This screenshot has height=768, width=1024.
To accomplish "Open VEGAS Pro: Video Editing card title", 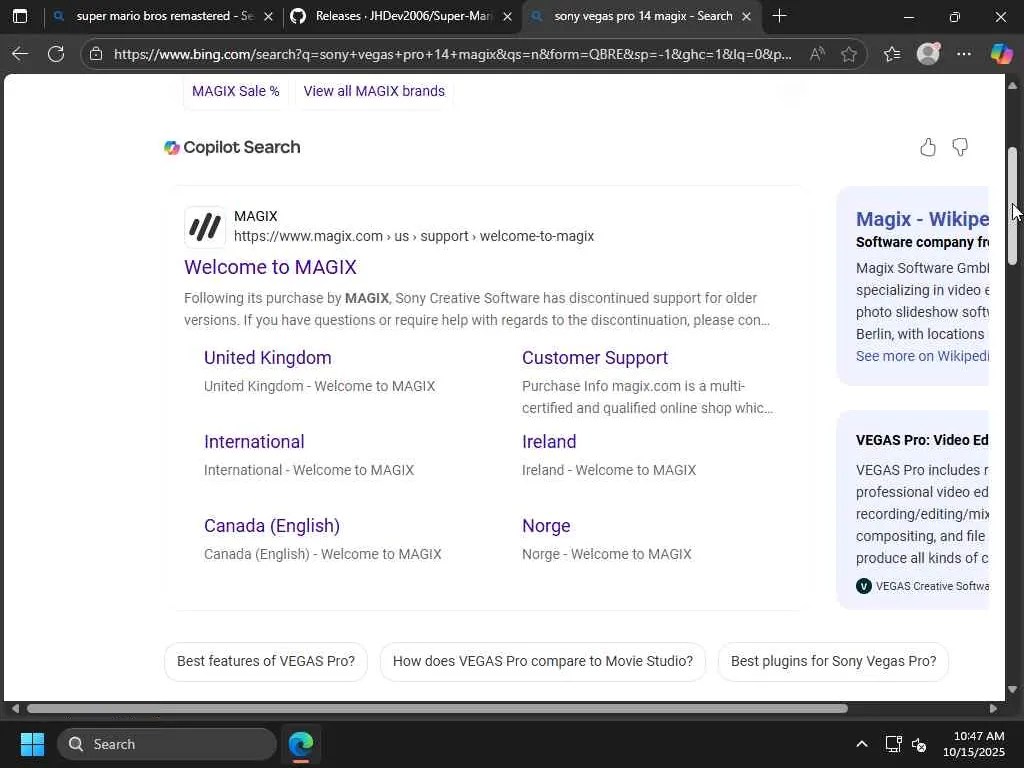I will (x=922, y=440).
